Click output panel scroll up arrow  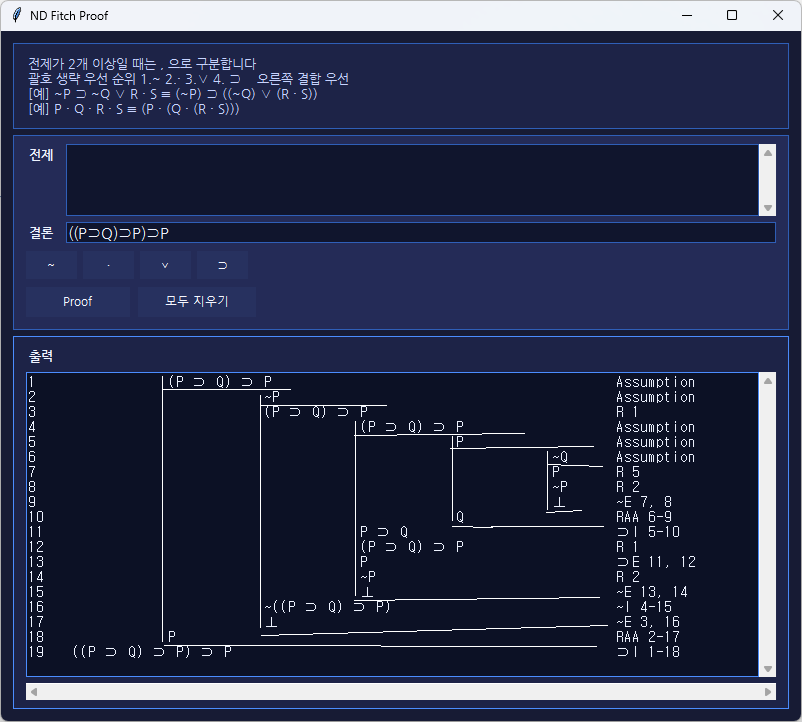coord(768,381)
